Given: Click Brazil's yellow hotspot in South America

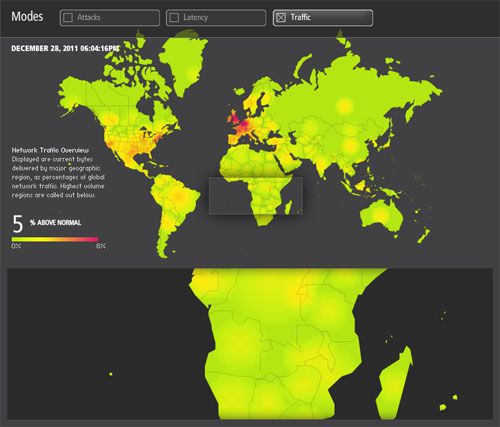Looking at the screenshot, I should 179,196.
